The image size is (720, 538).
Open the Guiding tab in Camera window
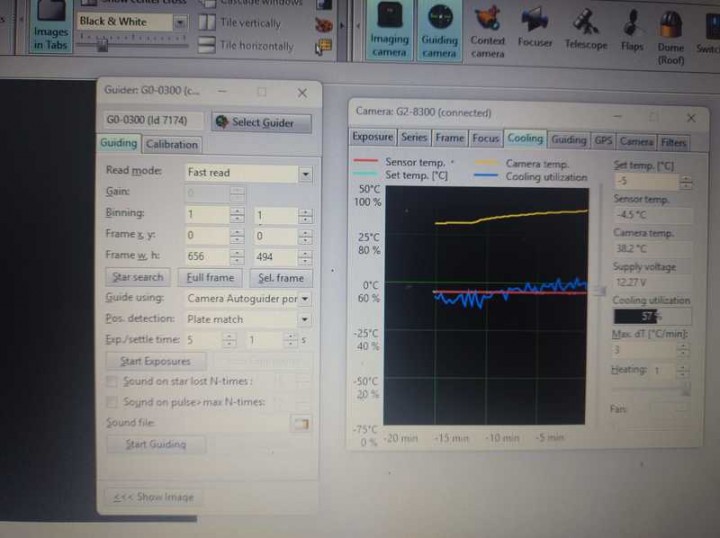[x=568, y=140]
